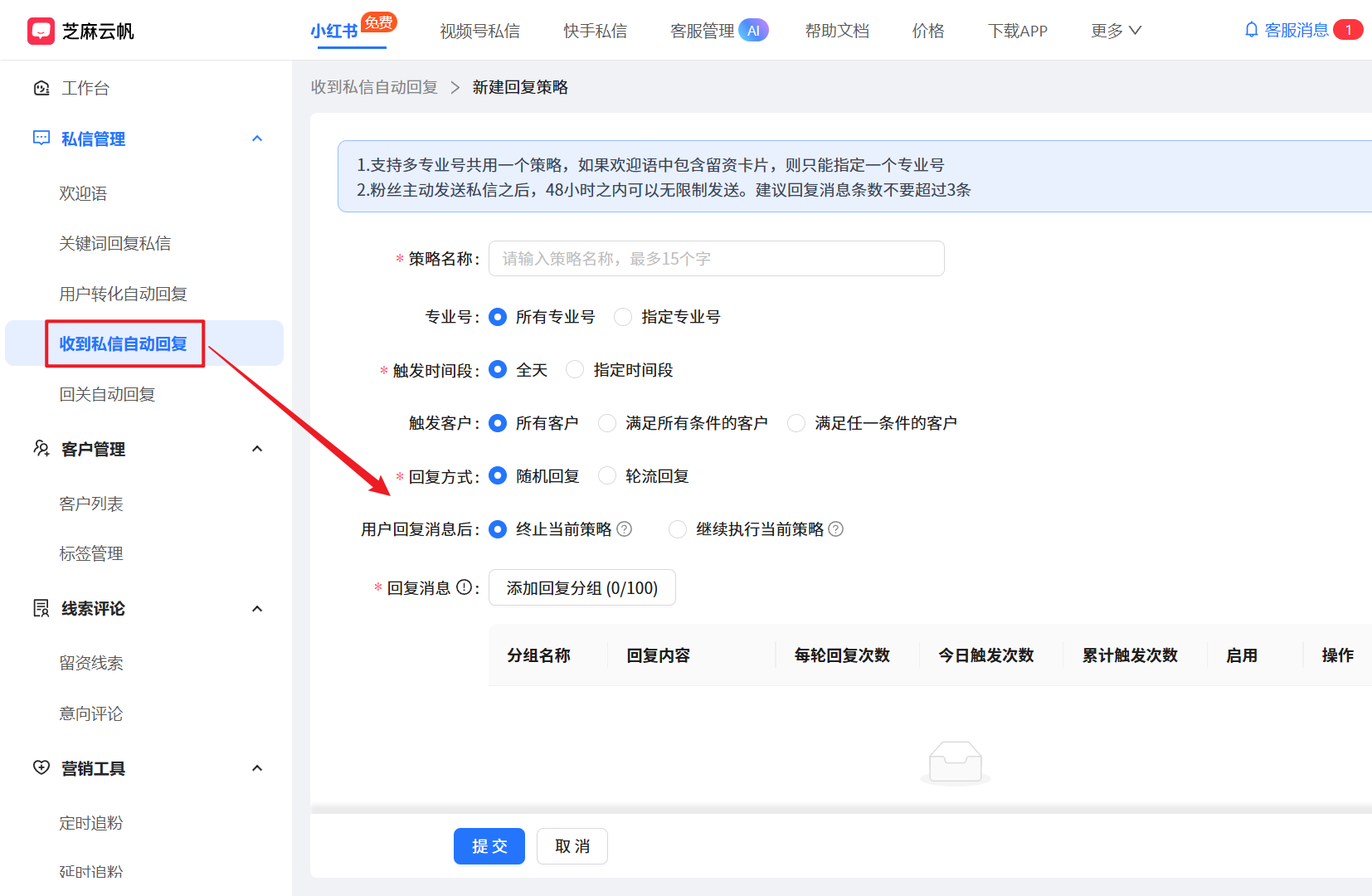Select the 指定专业号 radio option
The height and width of the screenshot is (896, 1372).
(623, 317)
